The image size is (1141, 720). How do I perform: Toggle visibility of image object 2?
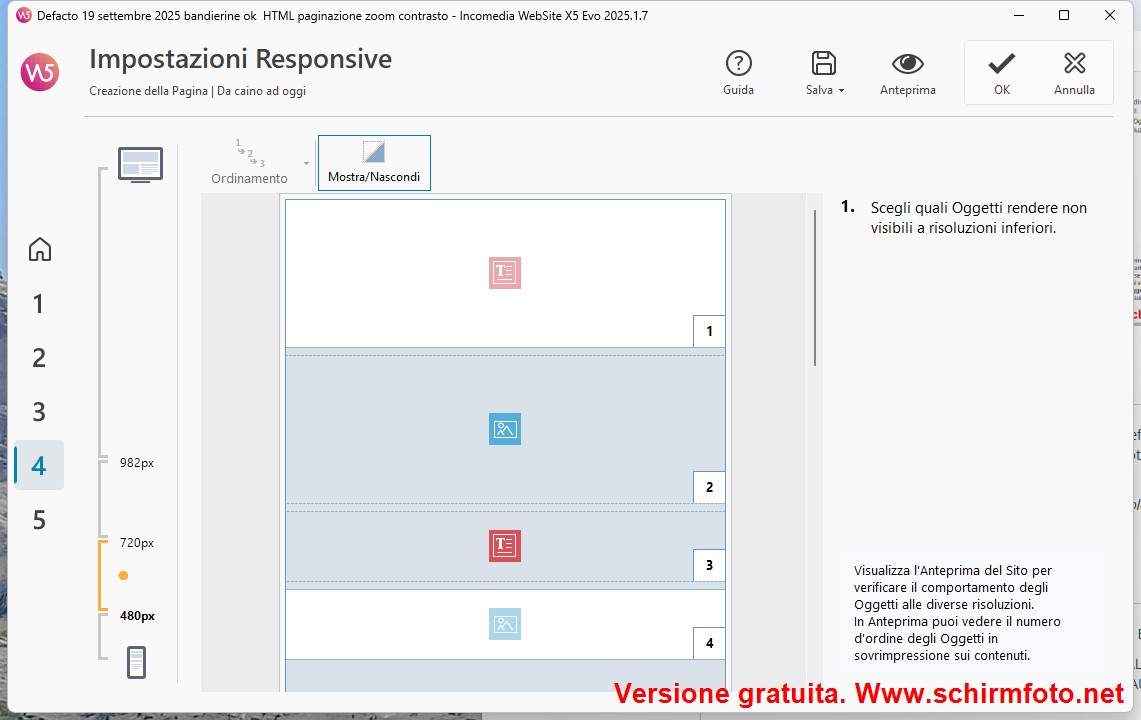point(505,429)
